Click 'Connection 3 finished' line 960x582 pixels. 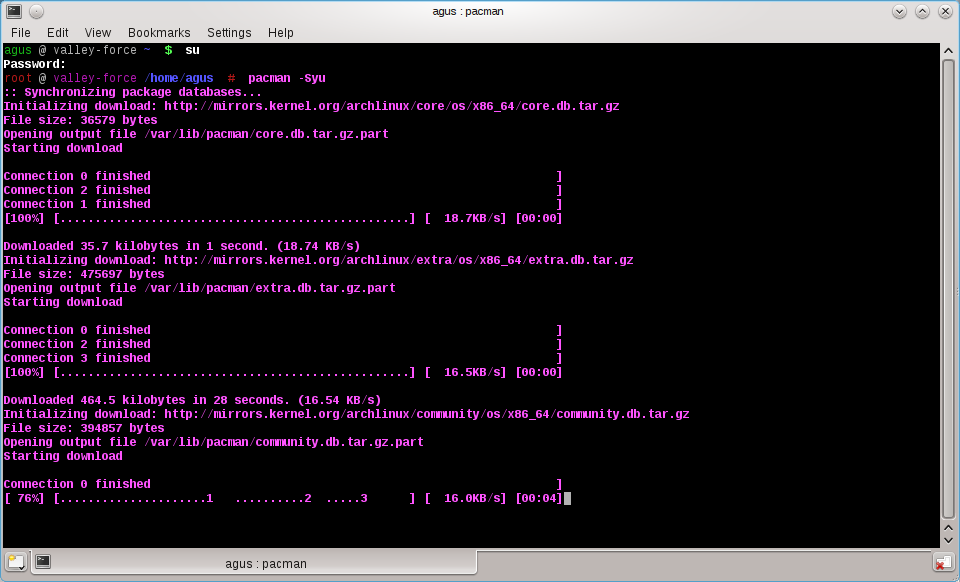(x=77, y=358)
